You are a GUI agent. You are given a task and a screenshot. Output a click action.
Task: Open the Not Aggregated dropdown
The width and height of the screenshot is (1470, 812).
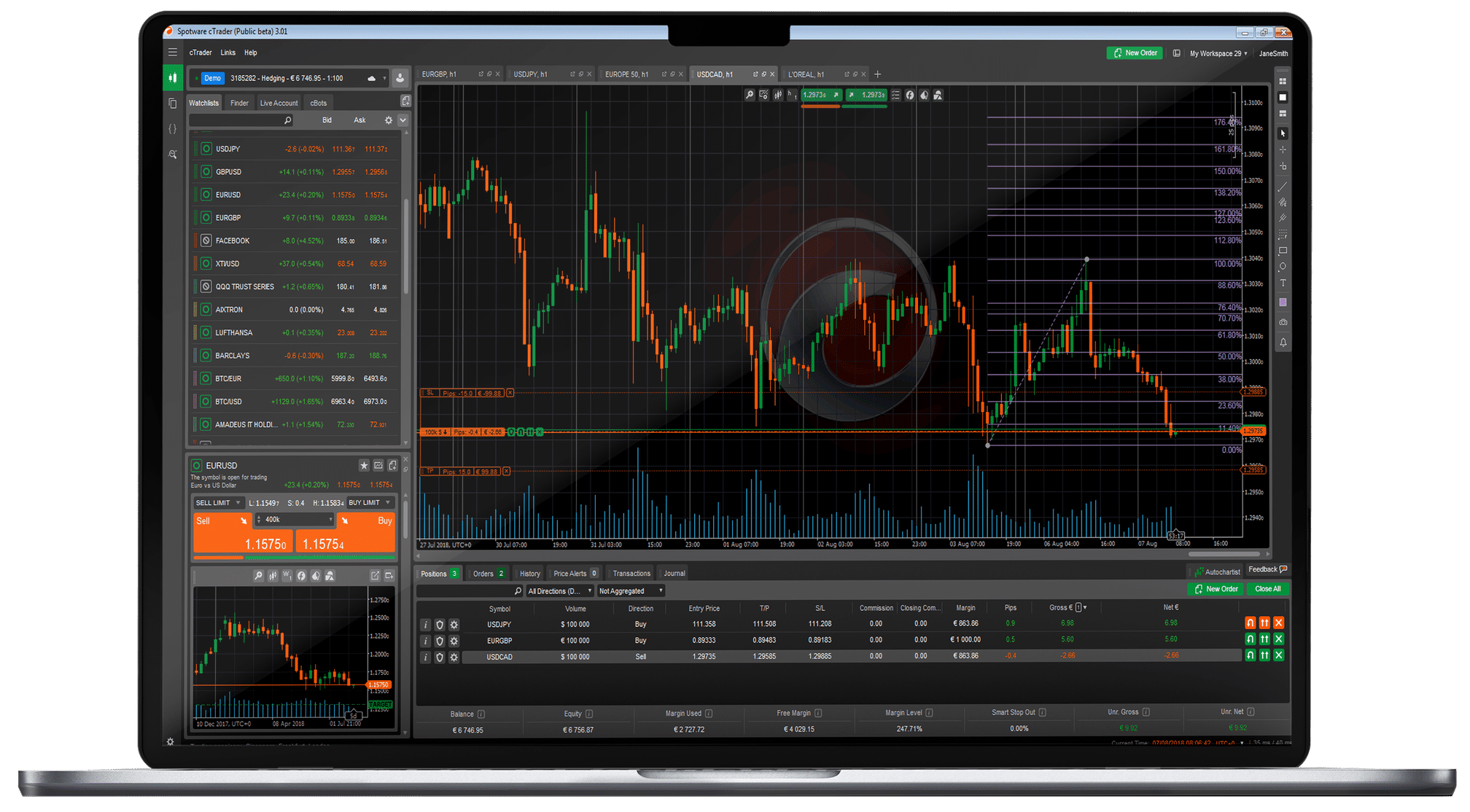click(630, 590)
